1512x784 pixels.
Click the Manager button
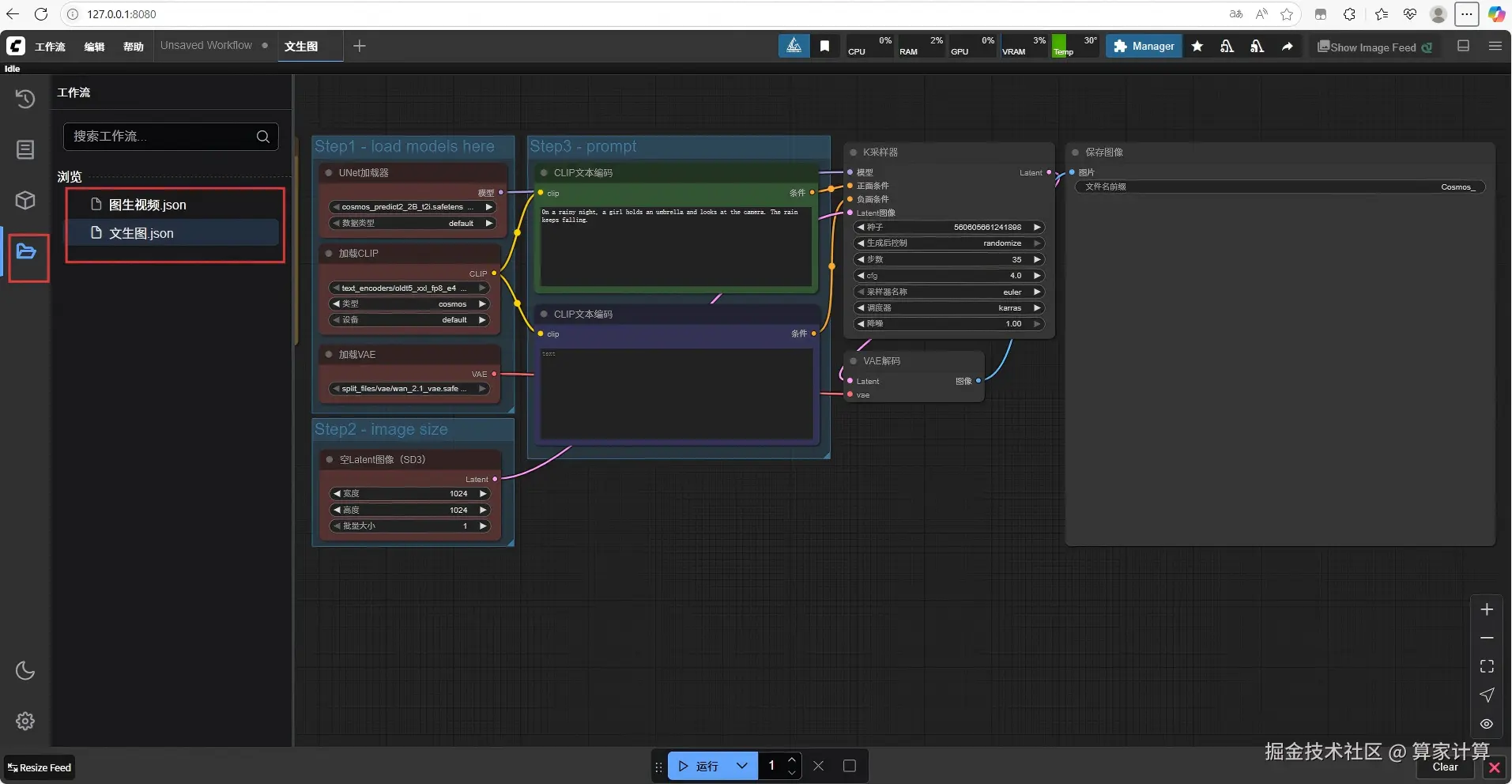pos(1144,47)
